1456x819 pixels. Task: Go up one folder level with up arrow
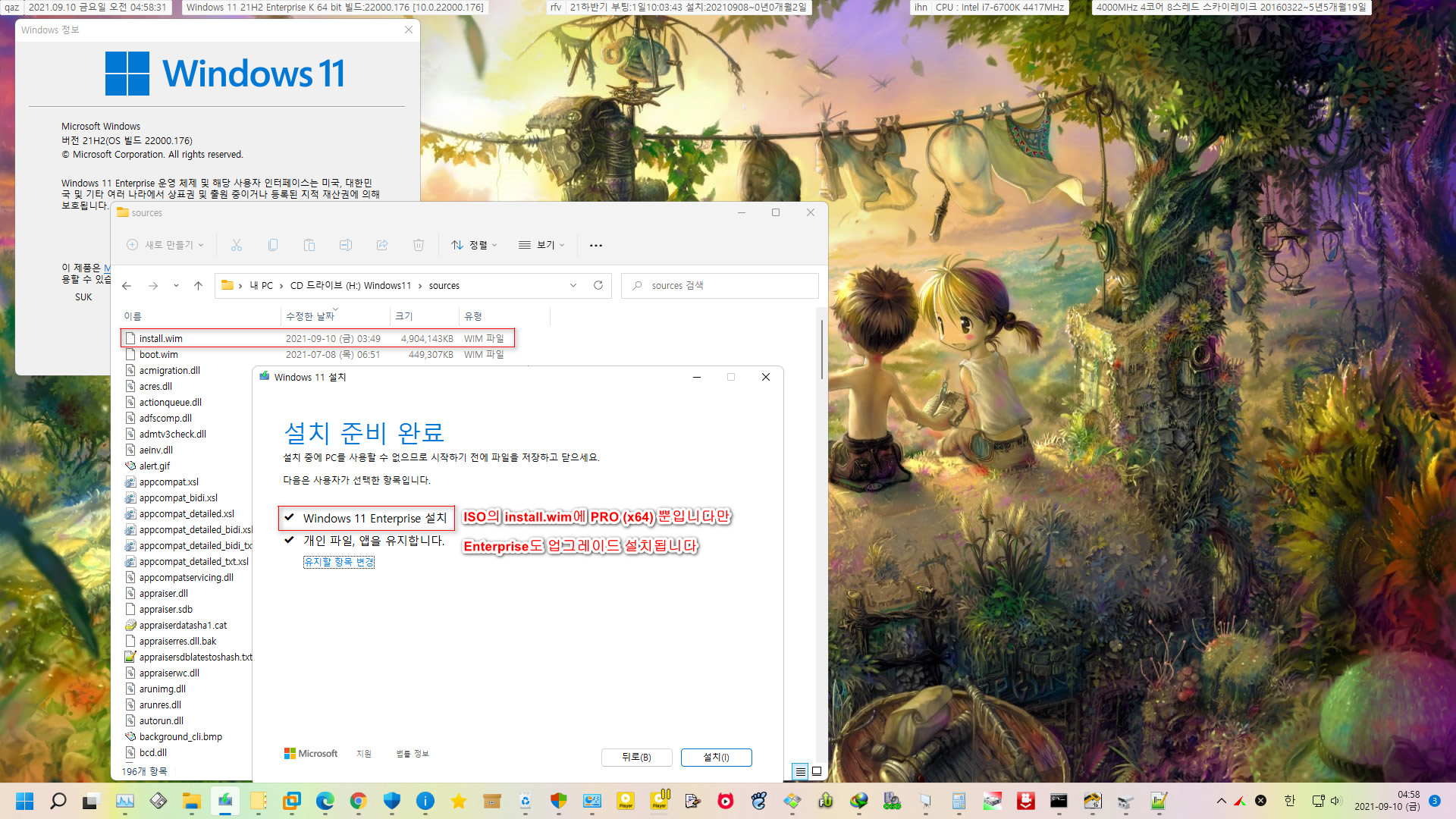coord(199,286)
